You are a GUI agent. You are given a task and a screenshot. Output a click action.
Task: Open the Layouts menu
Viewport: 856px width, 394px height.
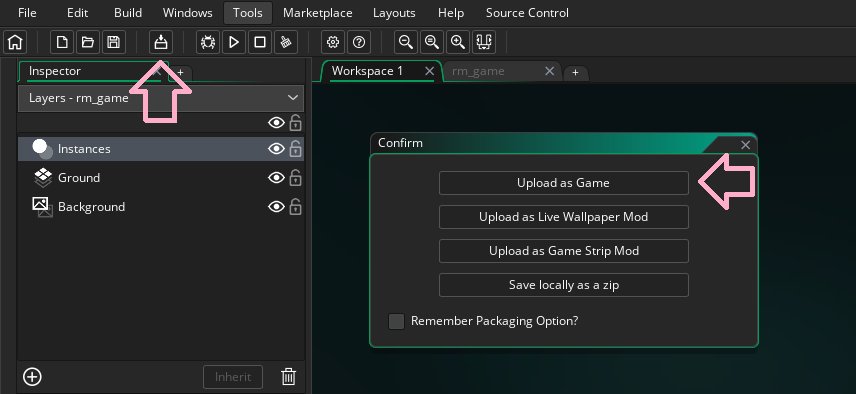coord(394,13)
